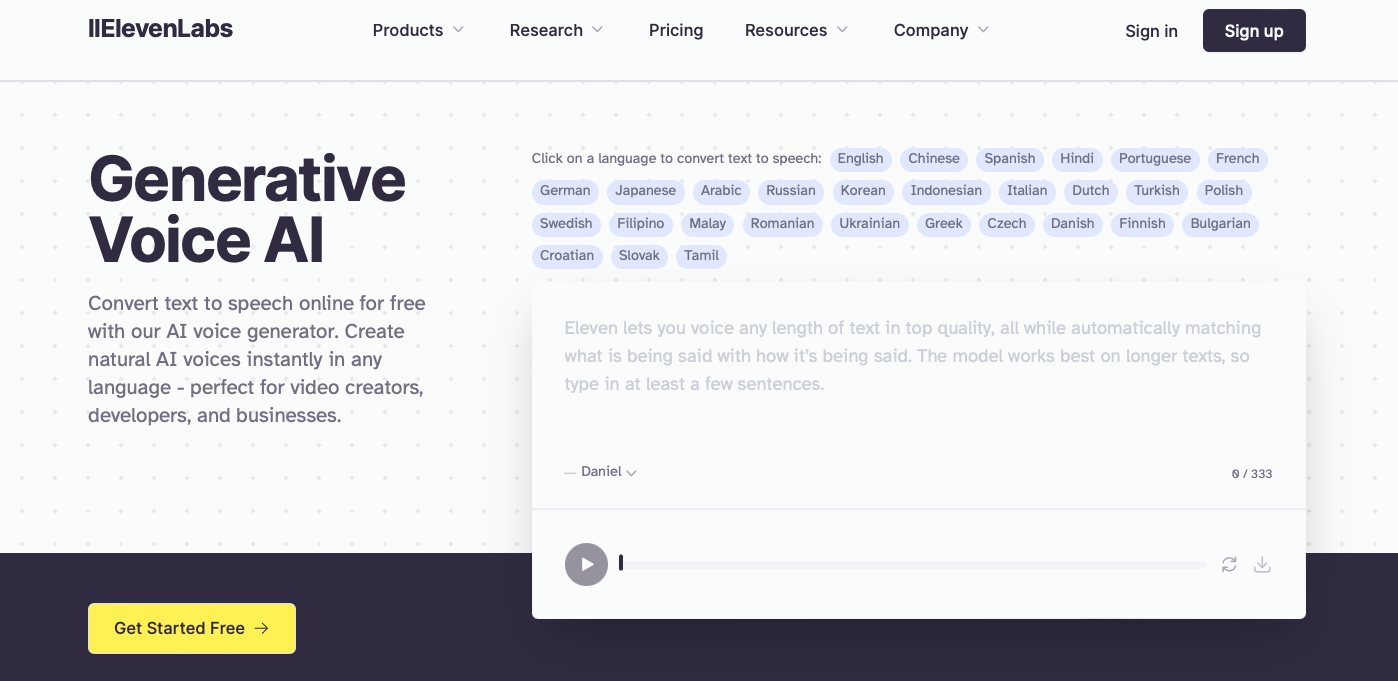
Task: Pick the Croatian language chip
Action: (x=567, y=256)
